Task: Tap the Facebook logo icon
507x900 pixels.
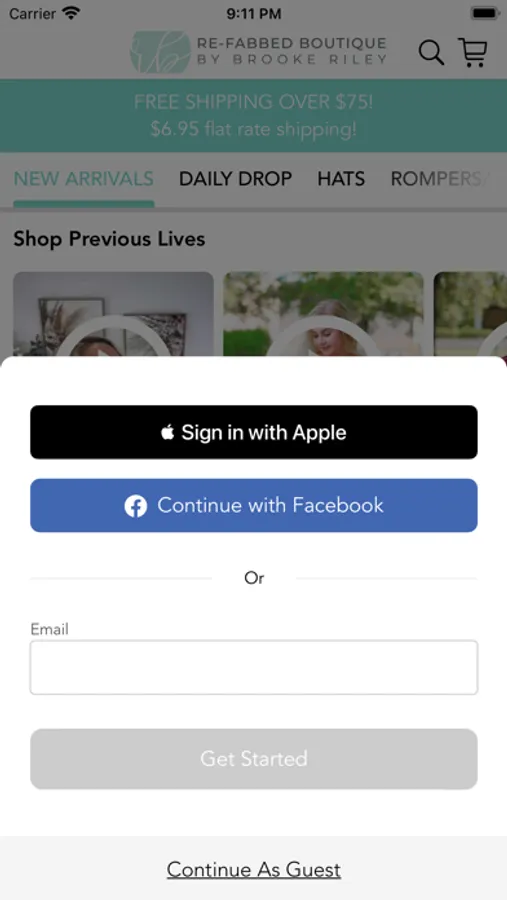Action: coord(136,506)
